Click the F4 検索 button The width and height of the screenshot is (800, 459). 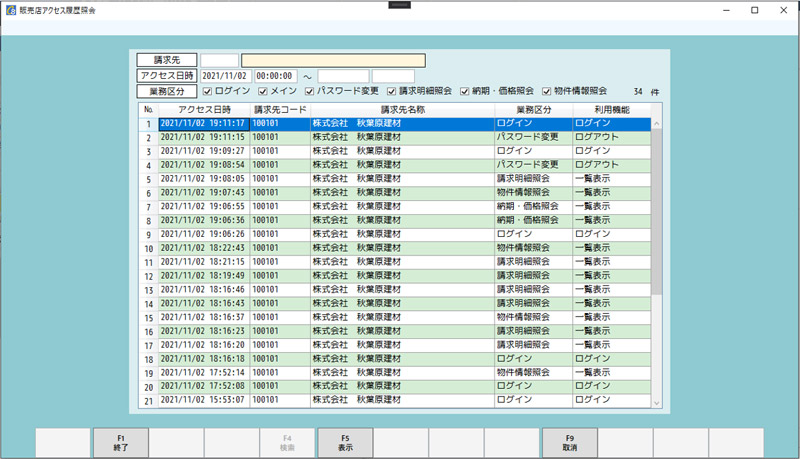pyautogui.click(x=287, y=443)
